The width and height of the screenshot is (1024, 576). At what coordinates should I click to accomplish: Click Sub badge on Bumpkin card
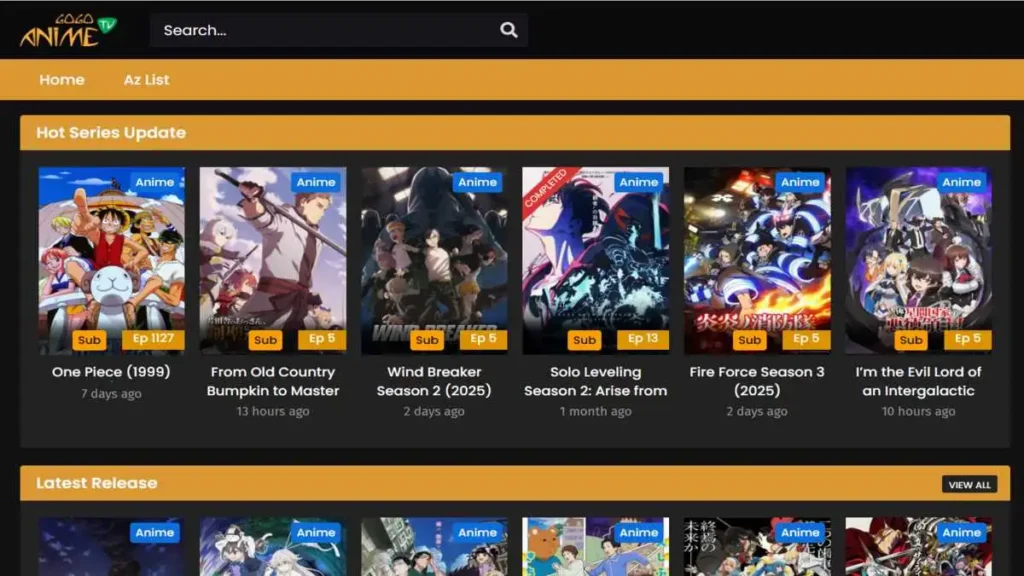point(265,340)
